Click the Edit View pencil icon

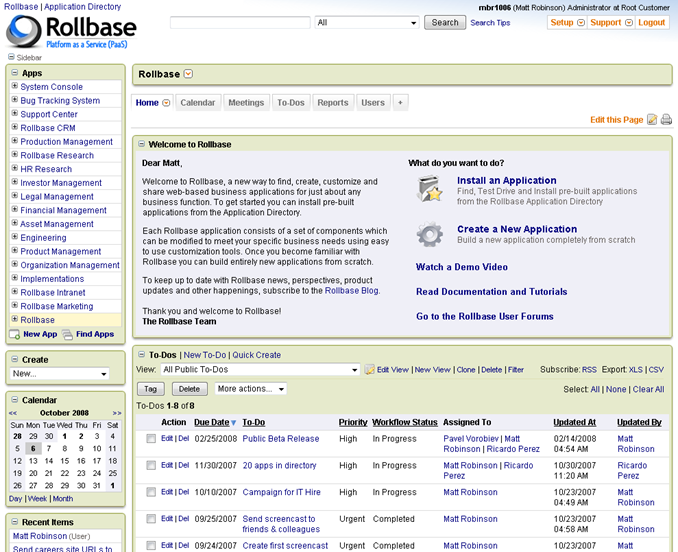[x=369, y=370]
